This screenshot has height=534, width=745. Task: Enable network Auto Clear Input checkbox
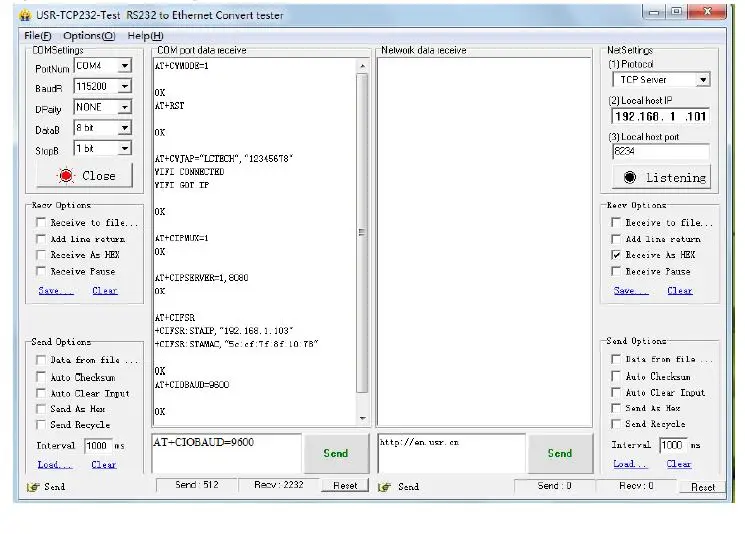click(x=616, y=392)
